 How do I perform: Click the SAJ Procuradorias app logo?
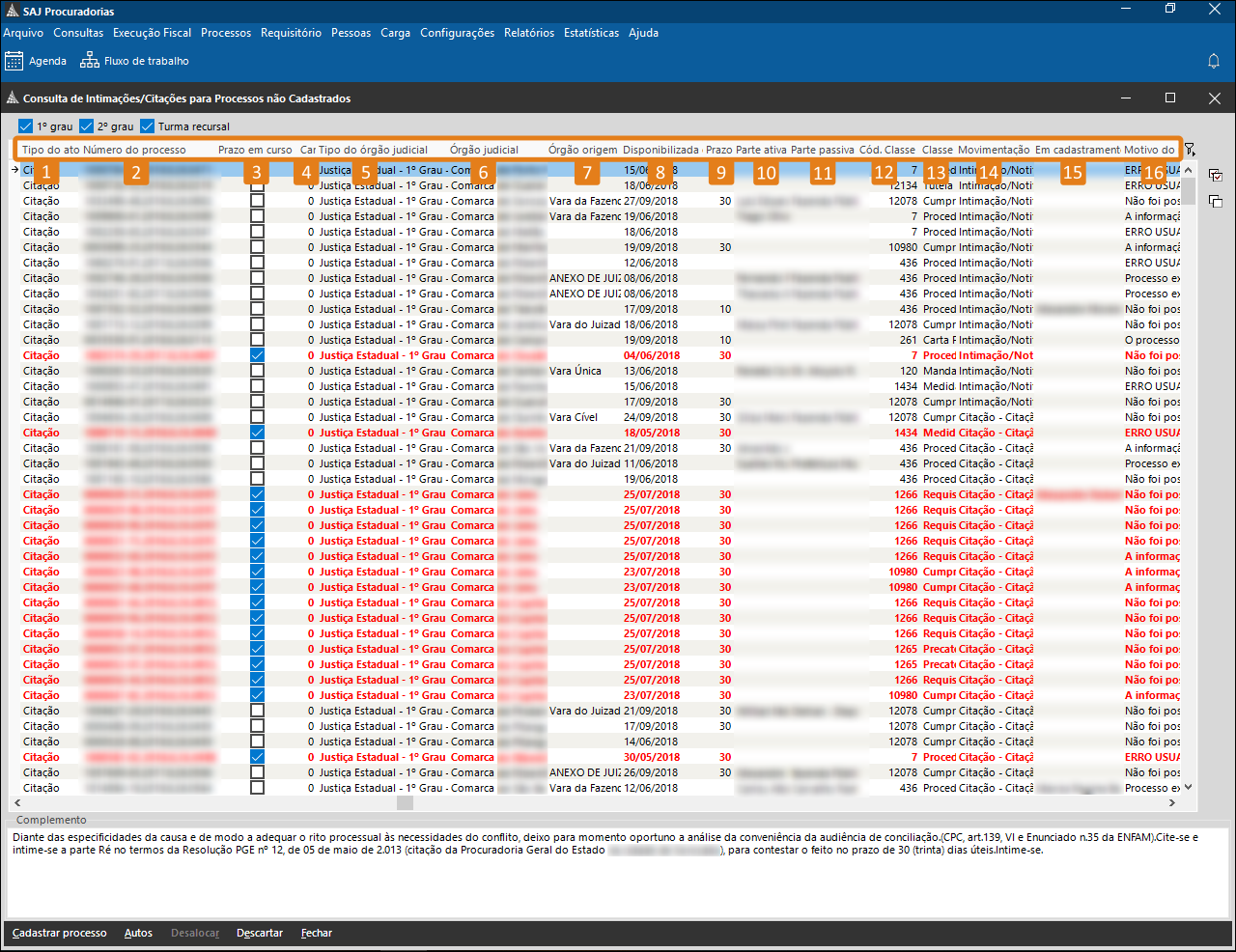click(x=12, y=12)
